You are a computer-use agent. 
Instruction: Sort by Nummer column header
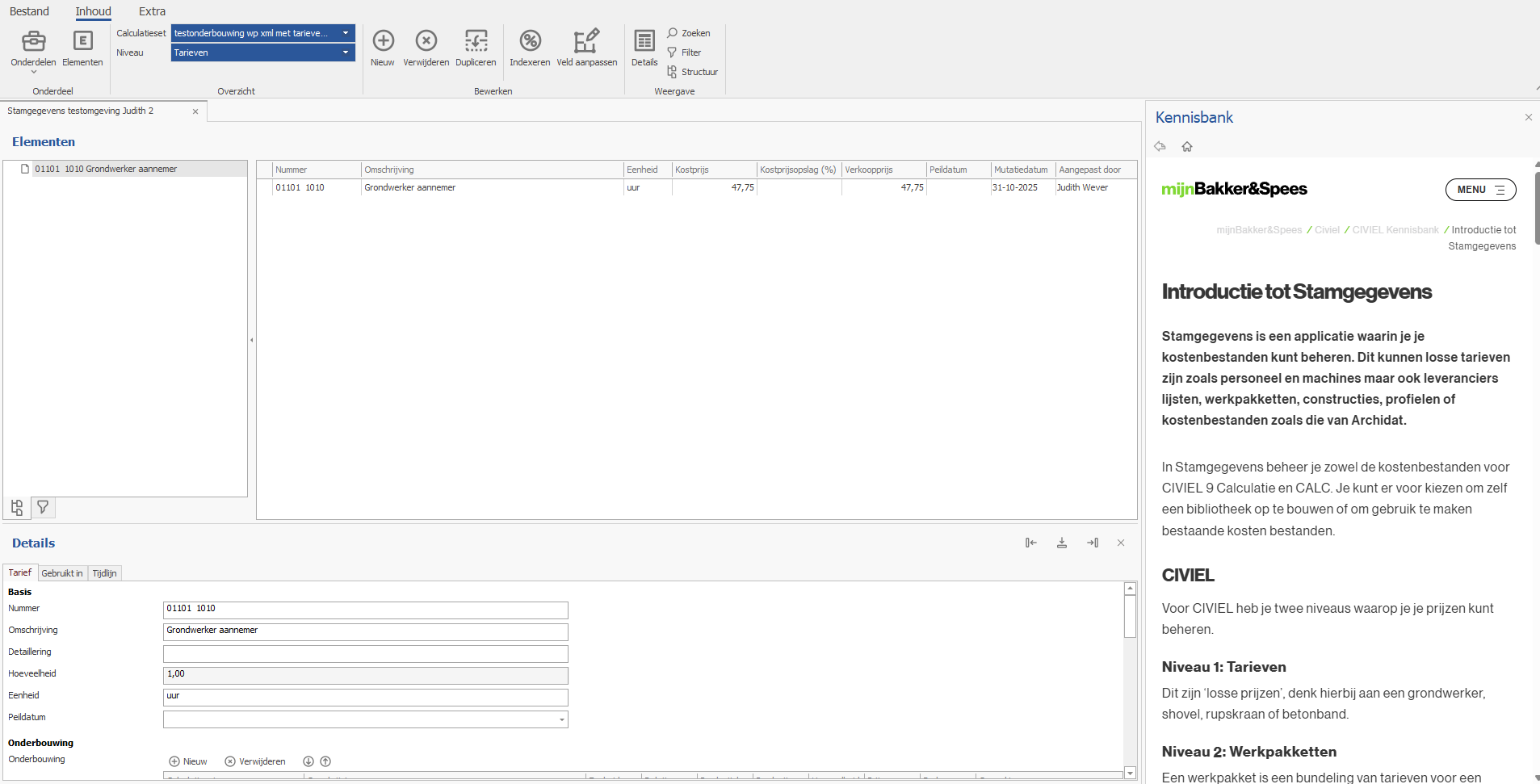point(317,170)
